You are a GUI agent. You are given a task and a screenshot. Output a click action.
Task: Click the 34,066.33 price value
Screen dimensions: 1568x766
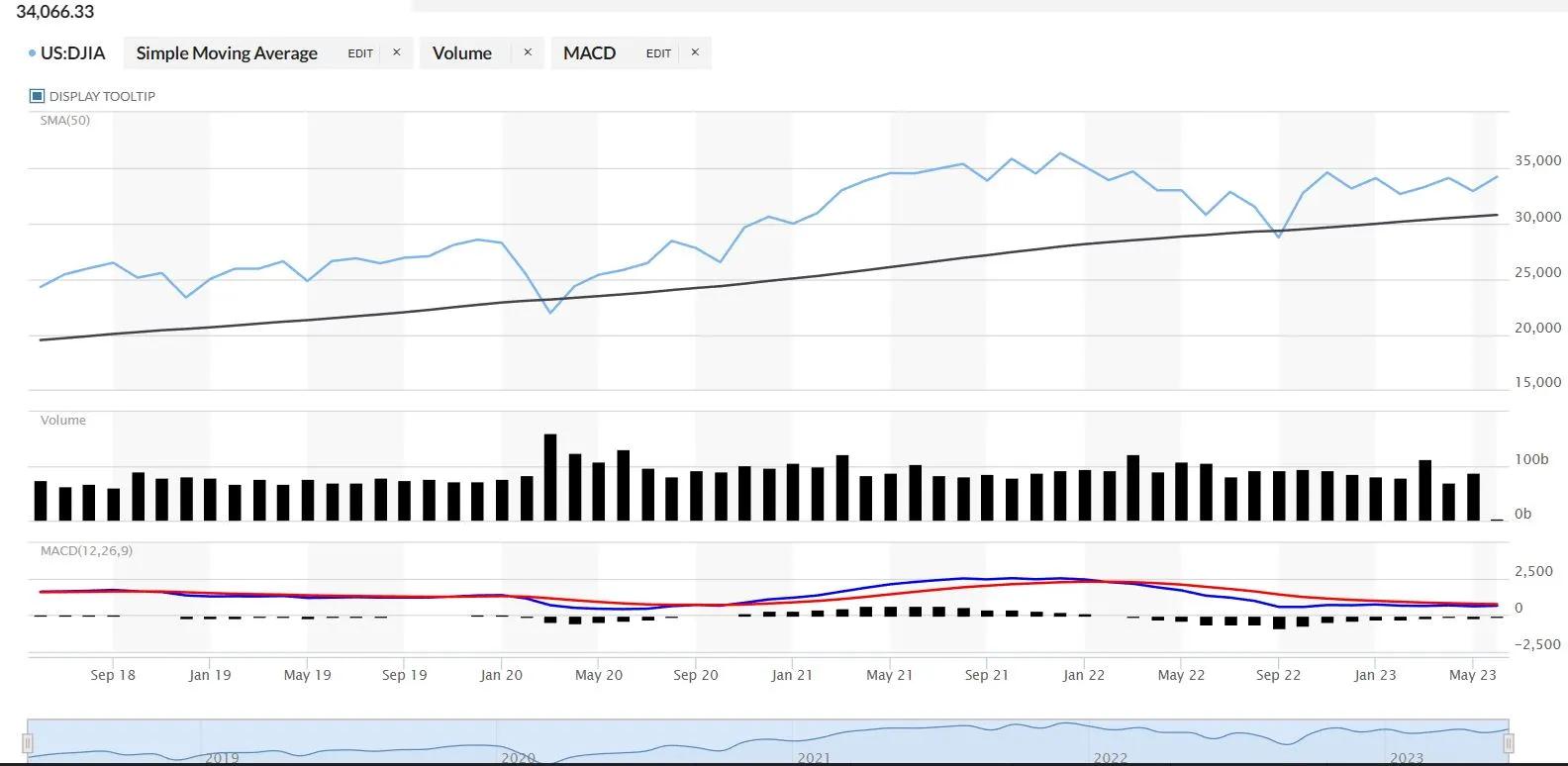(x=55, y=12)
